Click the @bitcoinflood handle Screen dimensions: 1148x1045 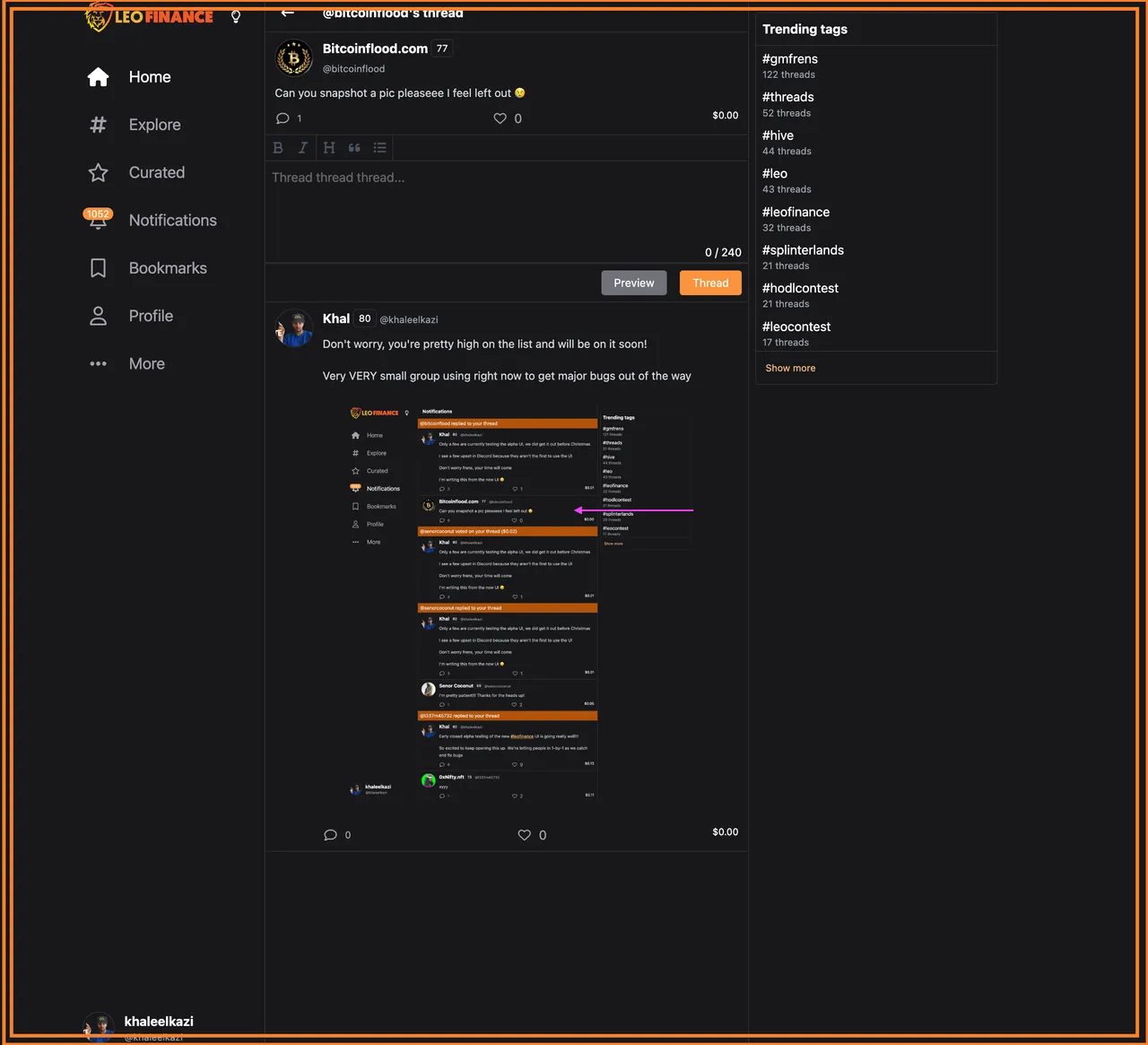tap(353, 69)
